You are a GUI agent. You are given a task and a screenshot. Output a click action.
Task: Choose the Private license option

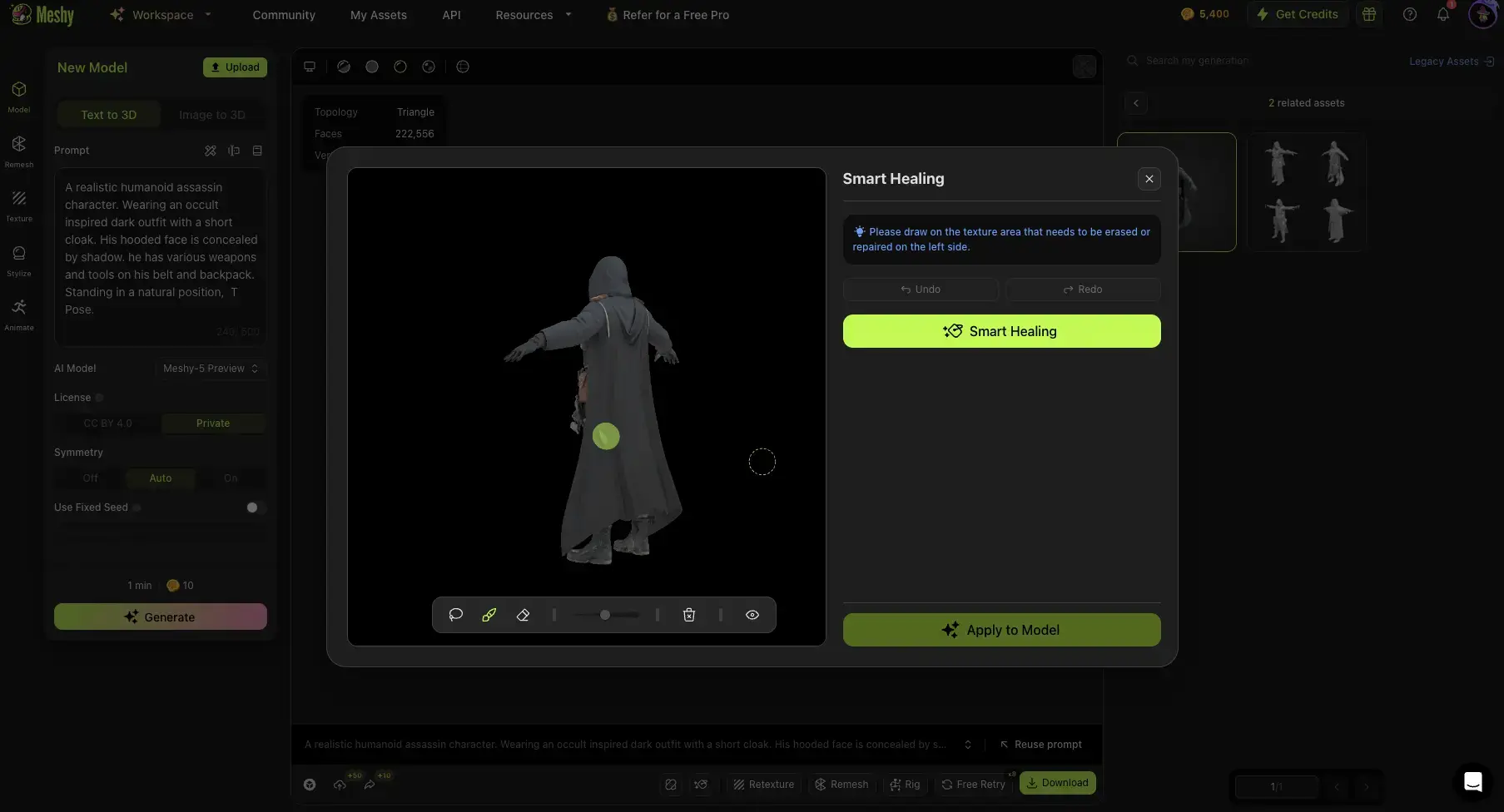[x=213, y=423]
